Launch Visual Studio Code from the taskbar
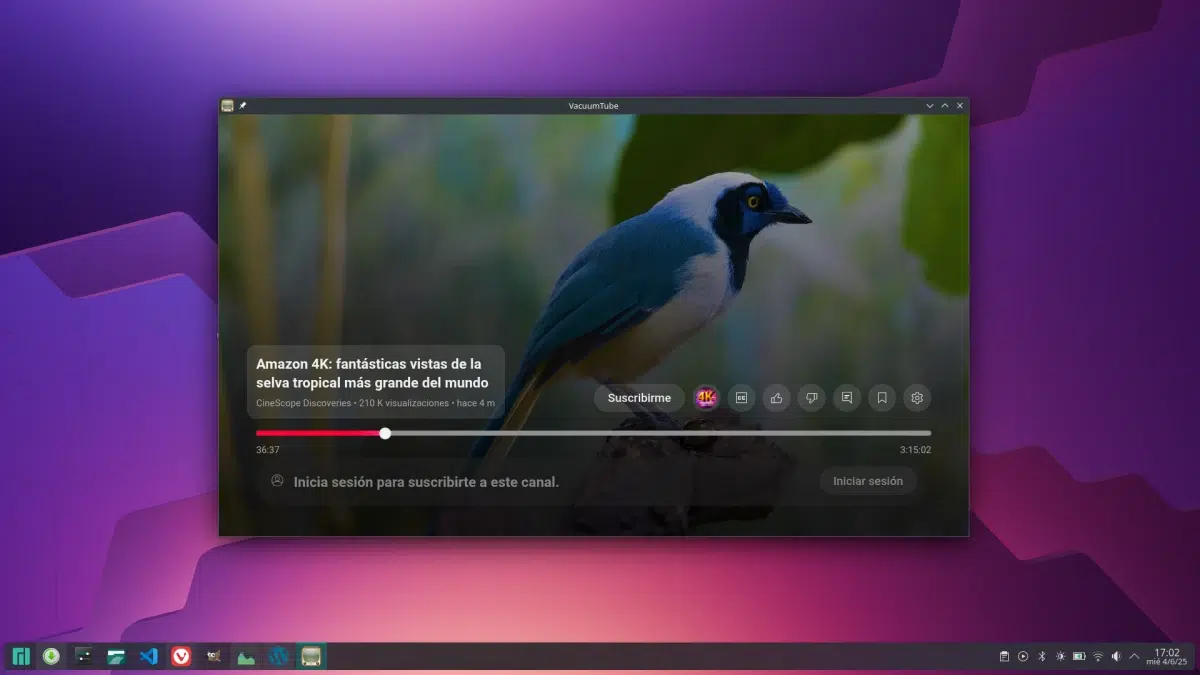 (x=149, y=656)
